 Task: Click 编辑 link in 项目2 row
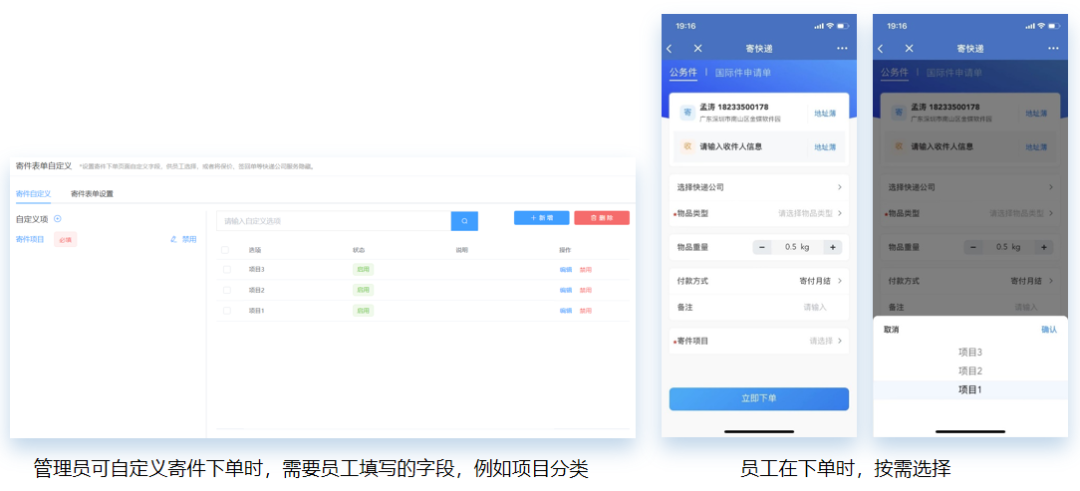tap(566, 291)
